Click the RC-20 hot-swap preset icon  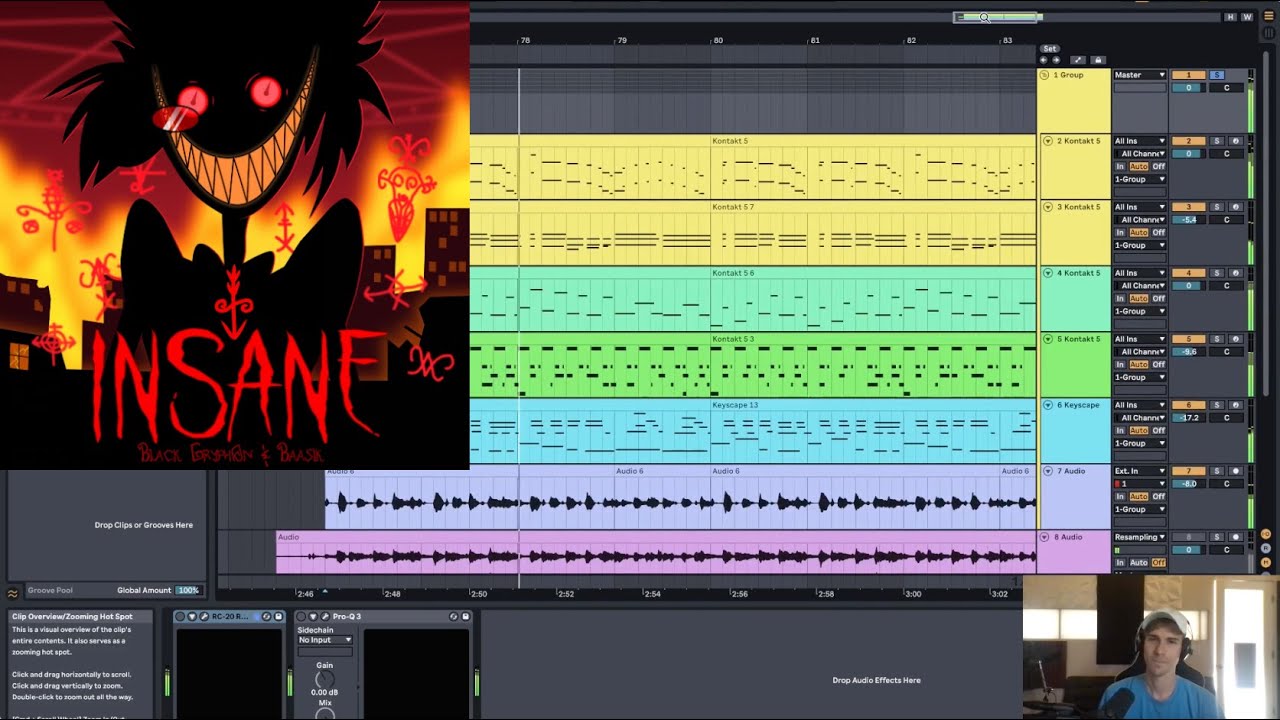[266, 616]
